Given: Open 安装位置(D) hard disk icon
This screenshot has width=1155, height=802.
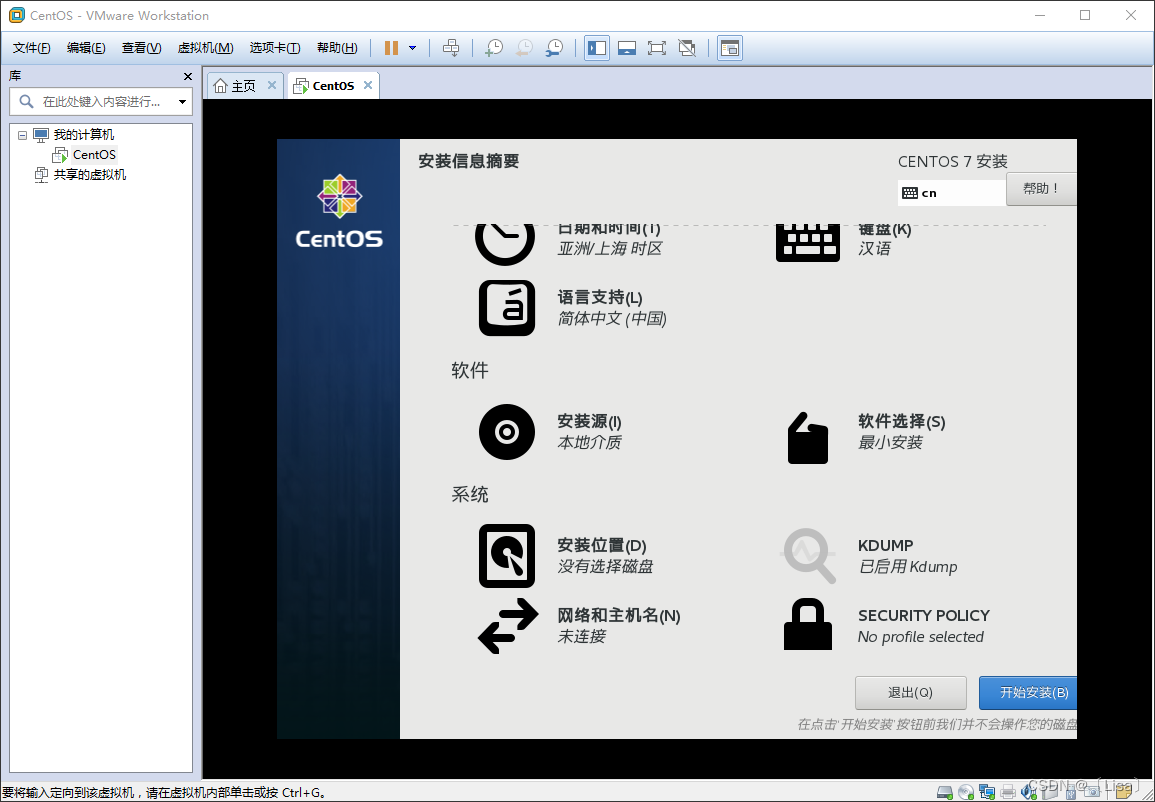Looking at the screenshot, I should (x=507, y=556).
